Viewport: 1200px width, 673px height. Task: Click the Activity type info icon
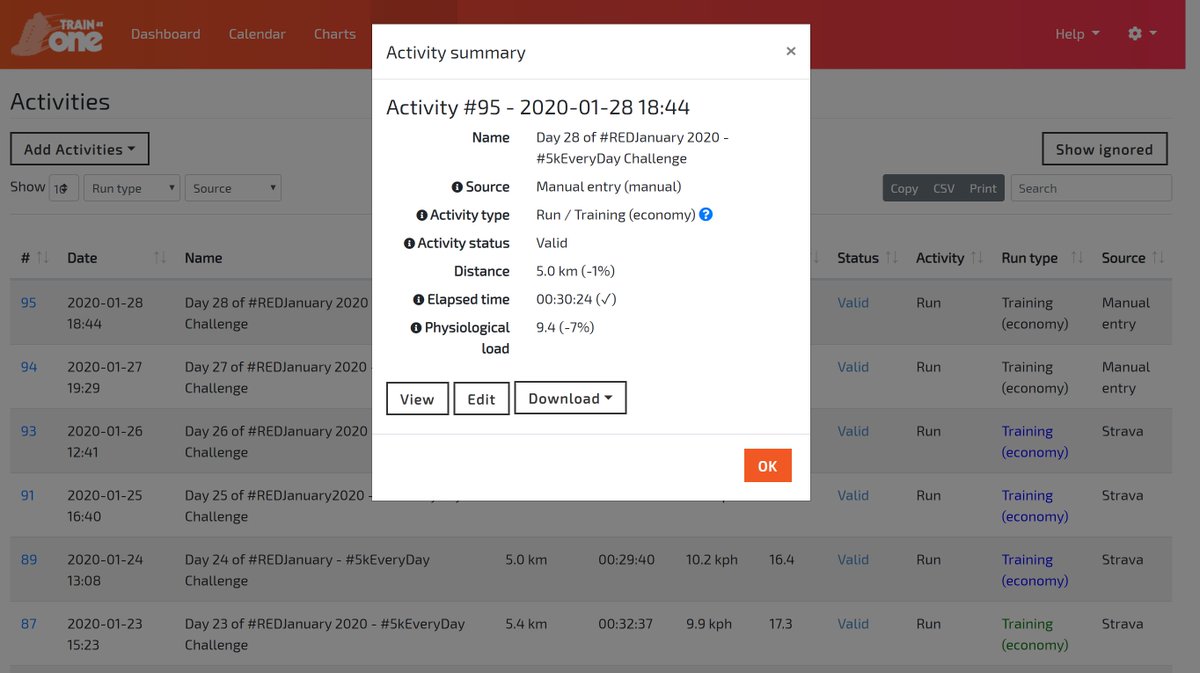click(421, 215)
